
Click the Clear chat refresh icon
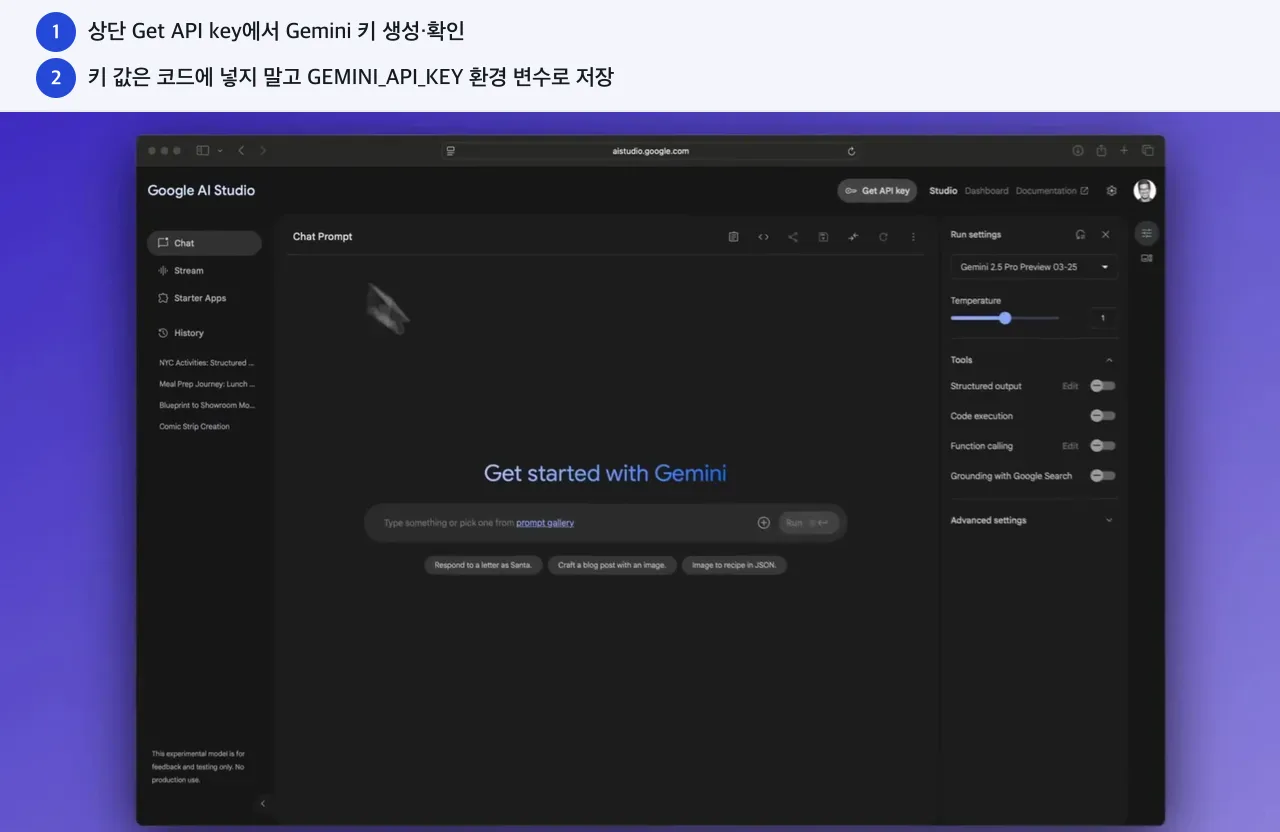pyautogui.click(x=883, y=237)
